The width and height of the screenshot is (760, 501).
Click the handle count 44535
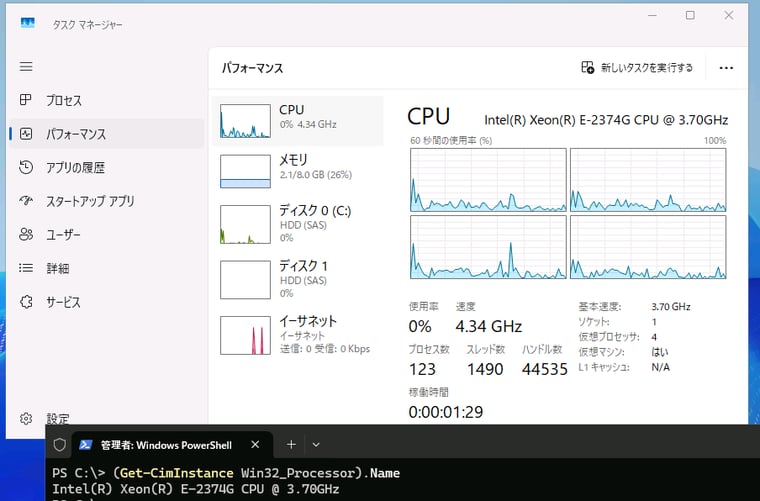tap(545, 369)
